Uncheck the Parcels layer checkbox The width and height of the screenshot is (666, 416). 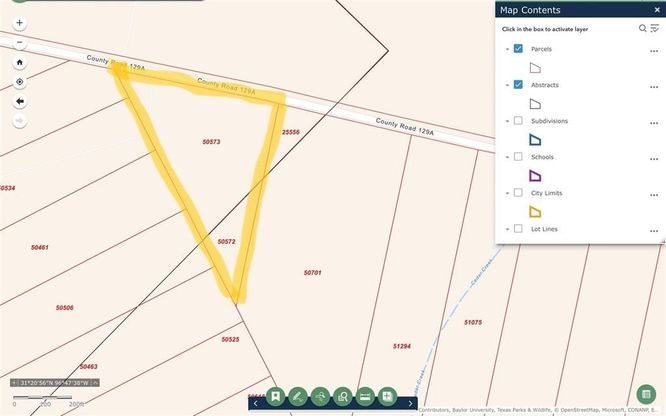click(518, 49)
